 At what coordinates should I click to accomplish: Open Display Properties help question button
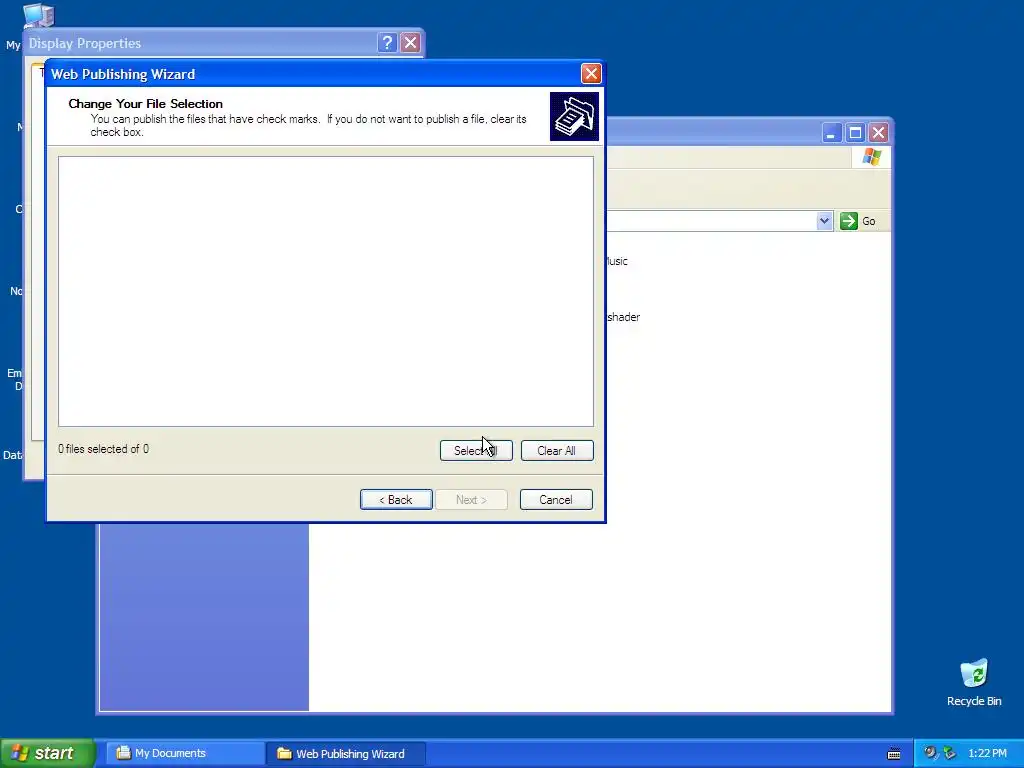387,43
